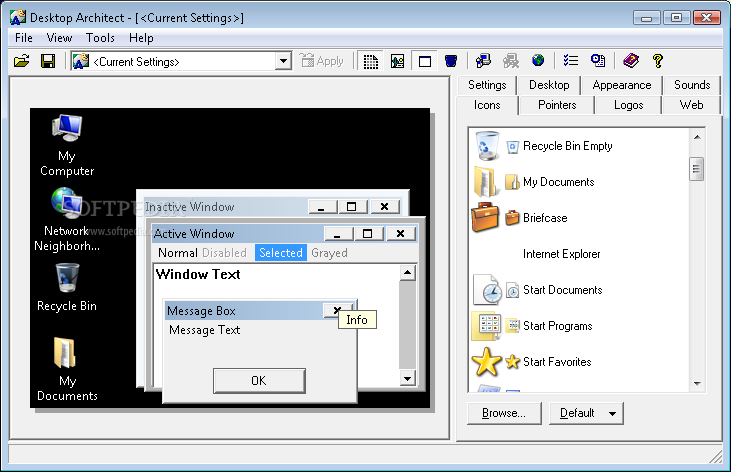
Task: Click Normal menu item in preview window
Action: coord(178,253)
